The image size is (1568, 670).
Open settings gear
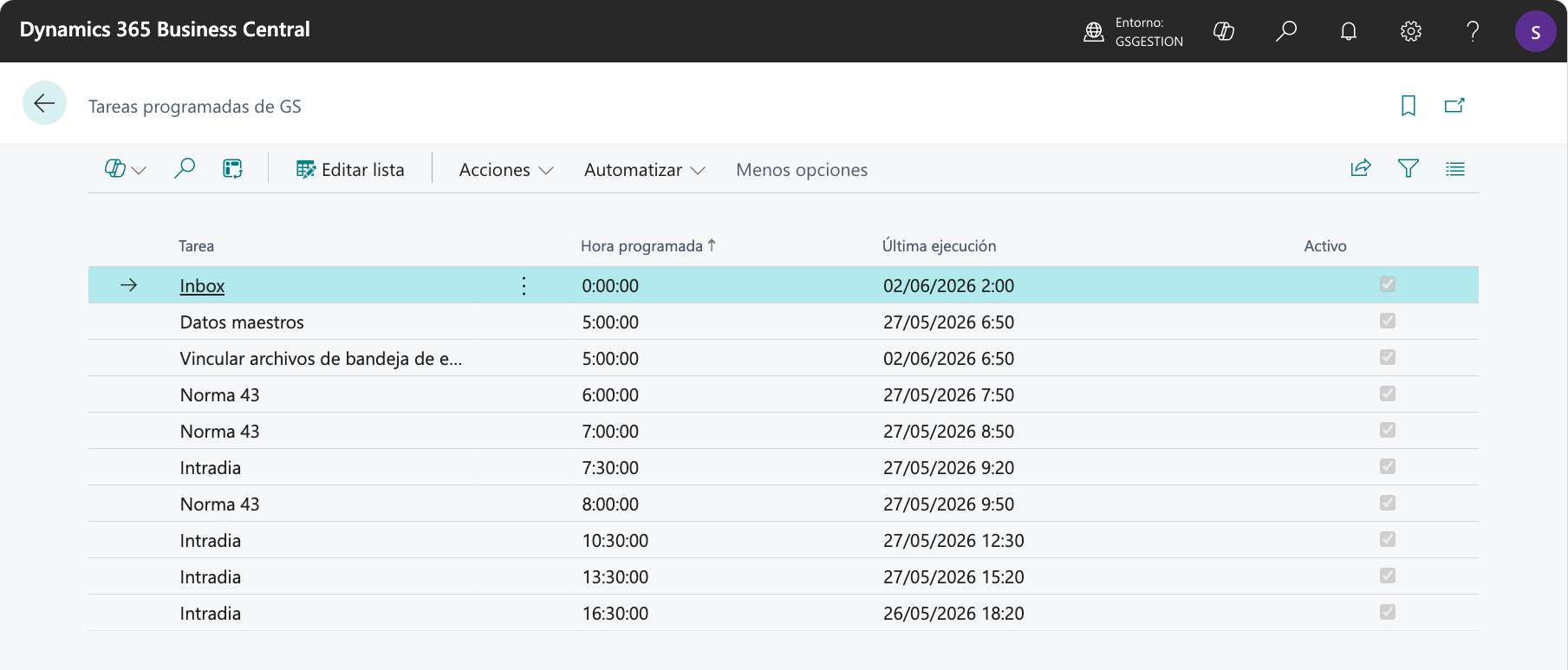point(1411,31)
